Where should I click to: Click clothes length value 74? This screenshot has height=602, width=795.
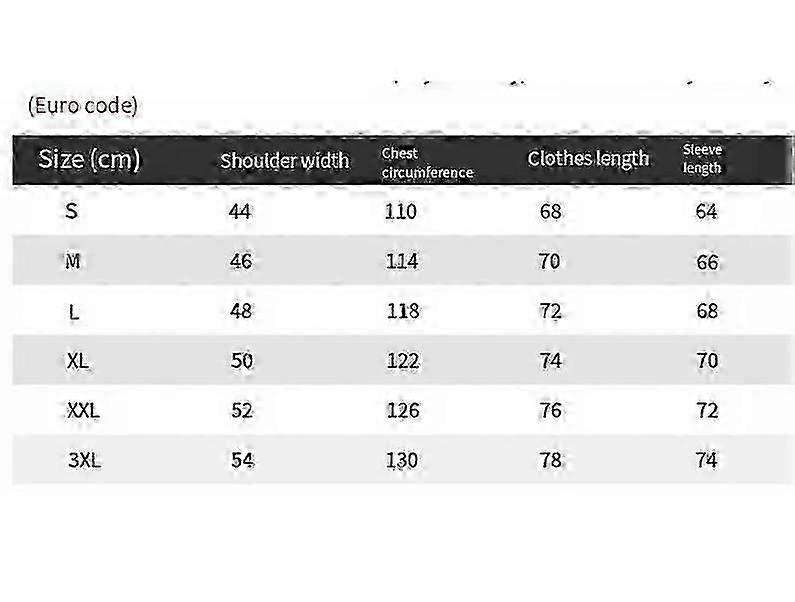[x=551, y=361]
